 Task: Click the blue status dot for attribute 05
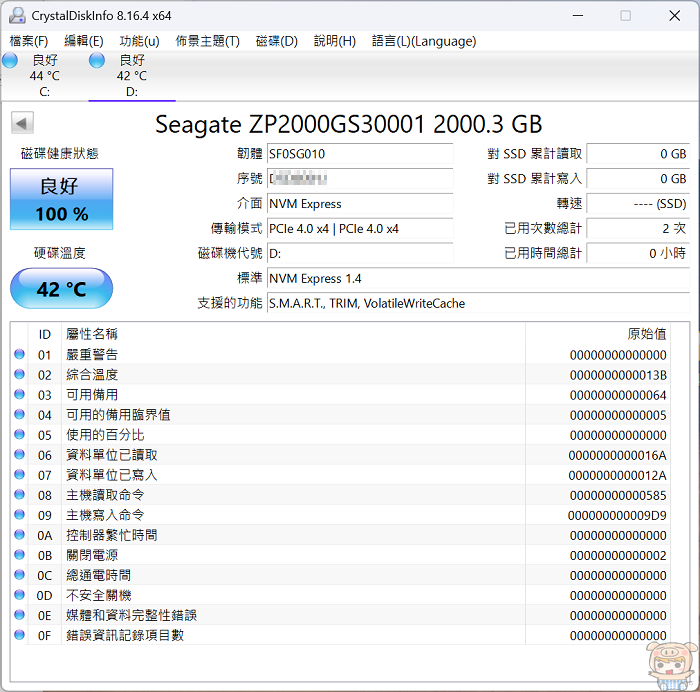point(20,435)
